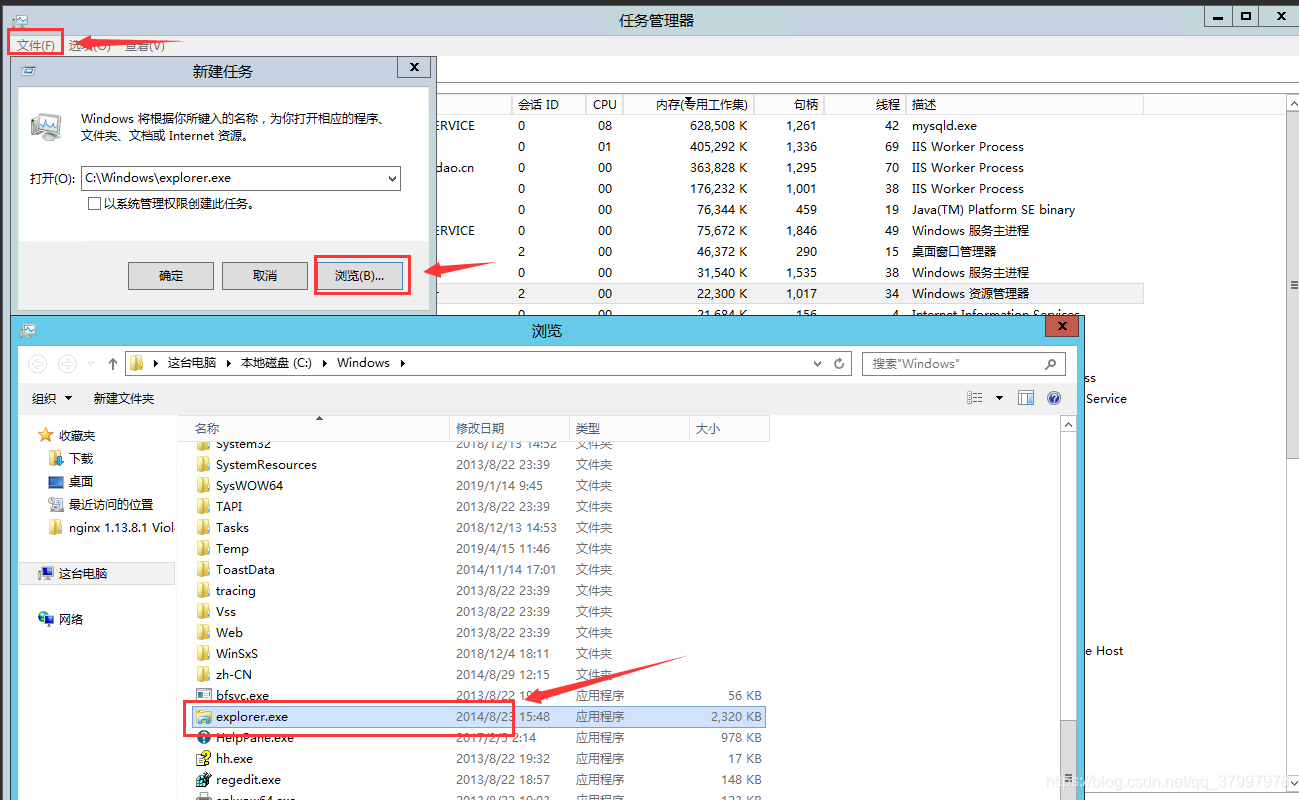Select mysqld.exe row in Task Manager
Screen dimensions: 1299x800
click(789, 126)
